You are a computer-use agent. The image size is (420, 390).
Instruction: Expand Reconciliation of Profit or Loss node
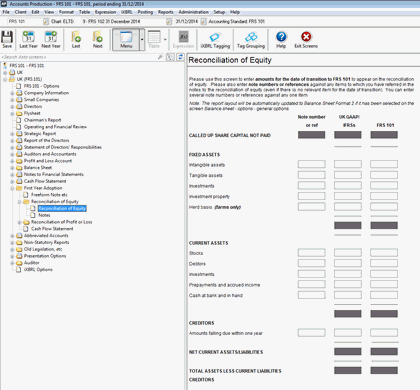[19, 222]
